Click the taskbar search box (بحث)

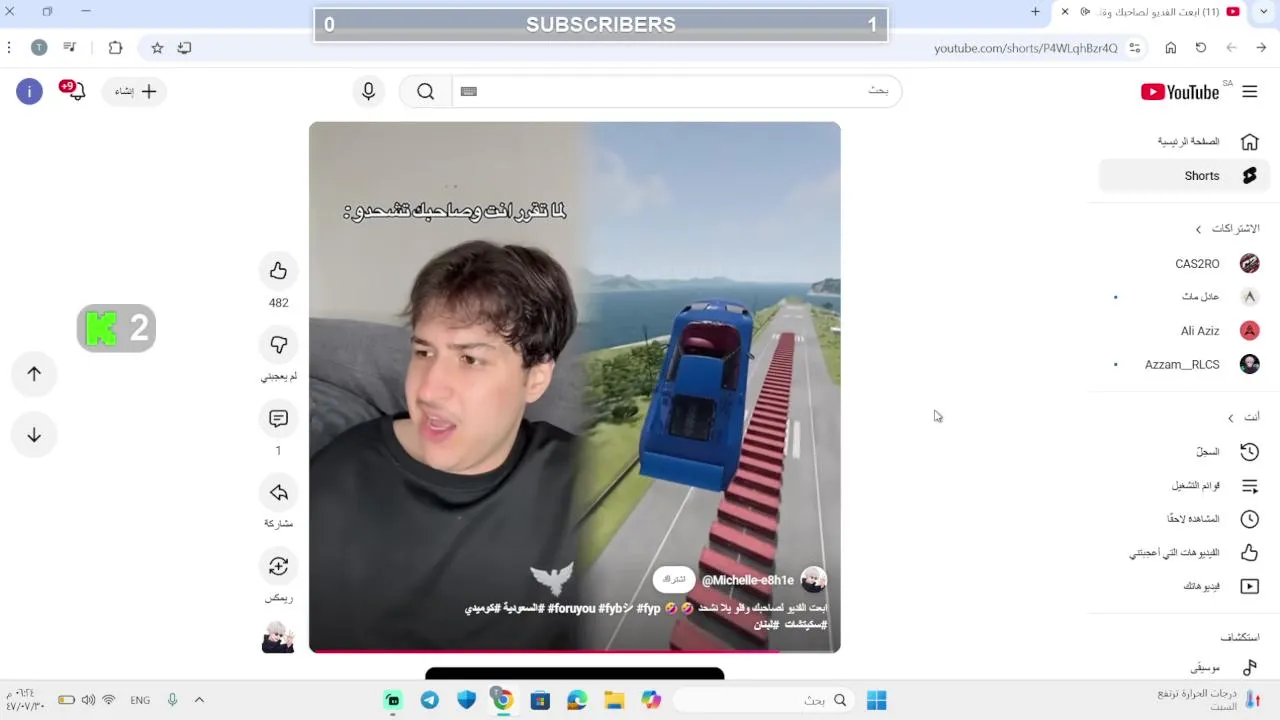pyautogui.click(x=763, y=701)
